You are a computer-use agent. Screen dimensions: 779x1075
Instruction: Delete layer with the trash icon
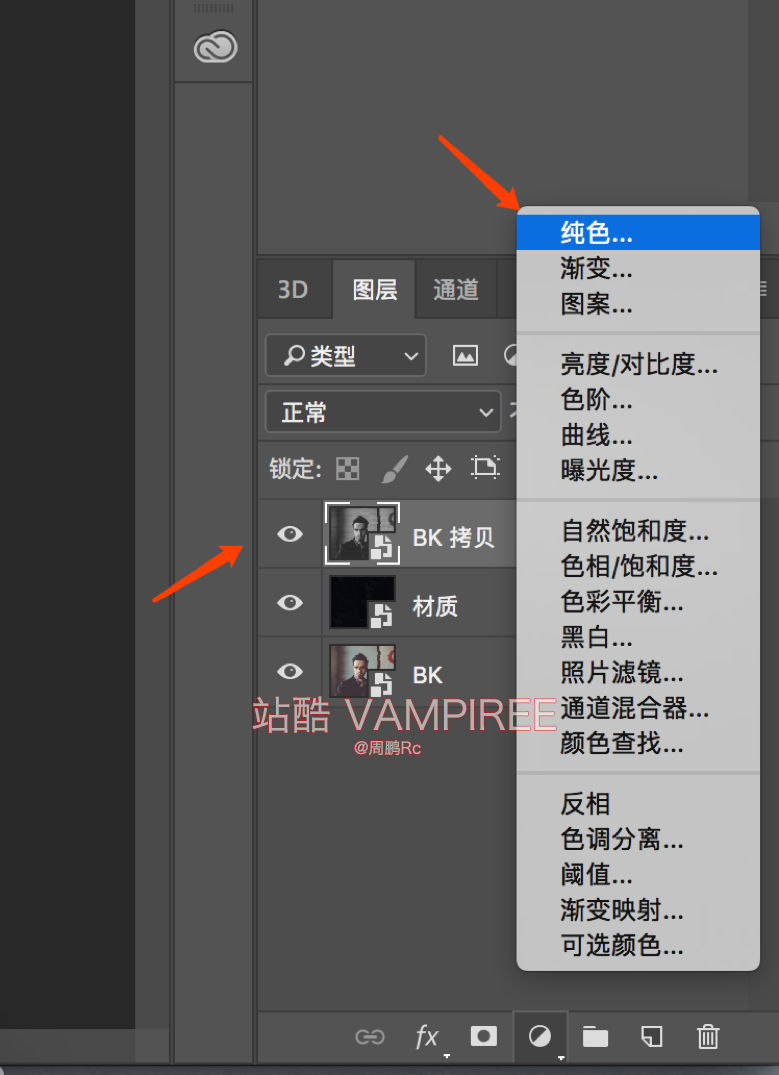click(708, 1036)
